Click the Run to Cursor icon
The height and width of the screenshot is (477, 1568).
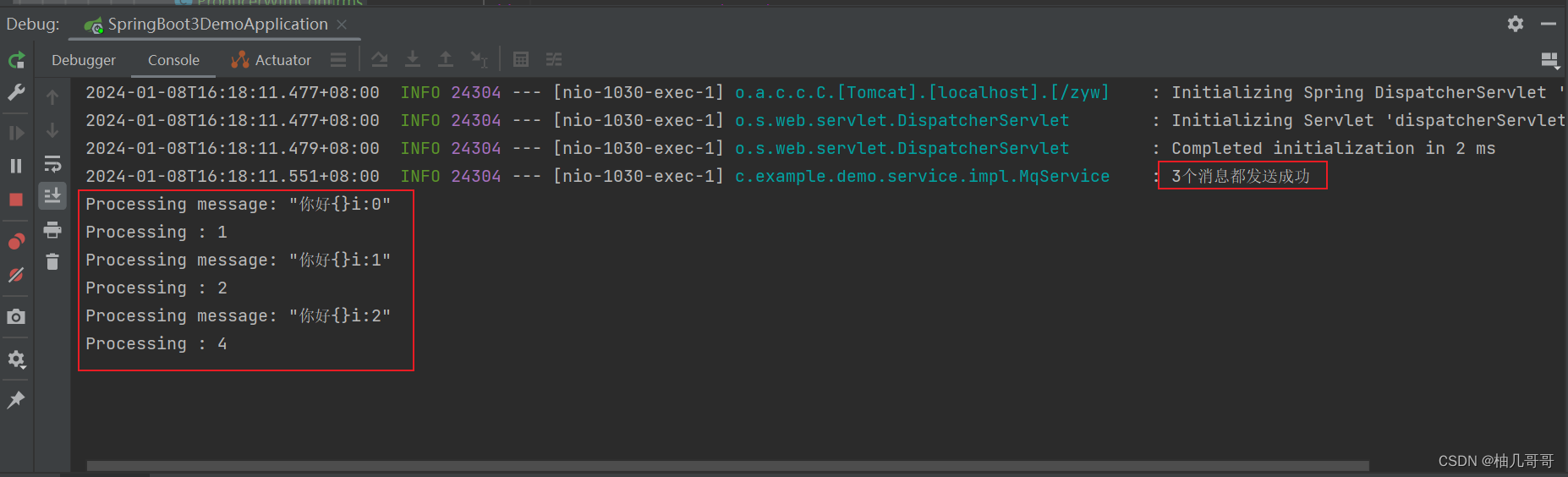(x=480, y=59)
